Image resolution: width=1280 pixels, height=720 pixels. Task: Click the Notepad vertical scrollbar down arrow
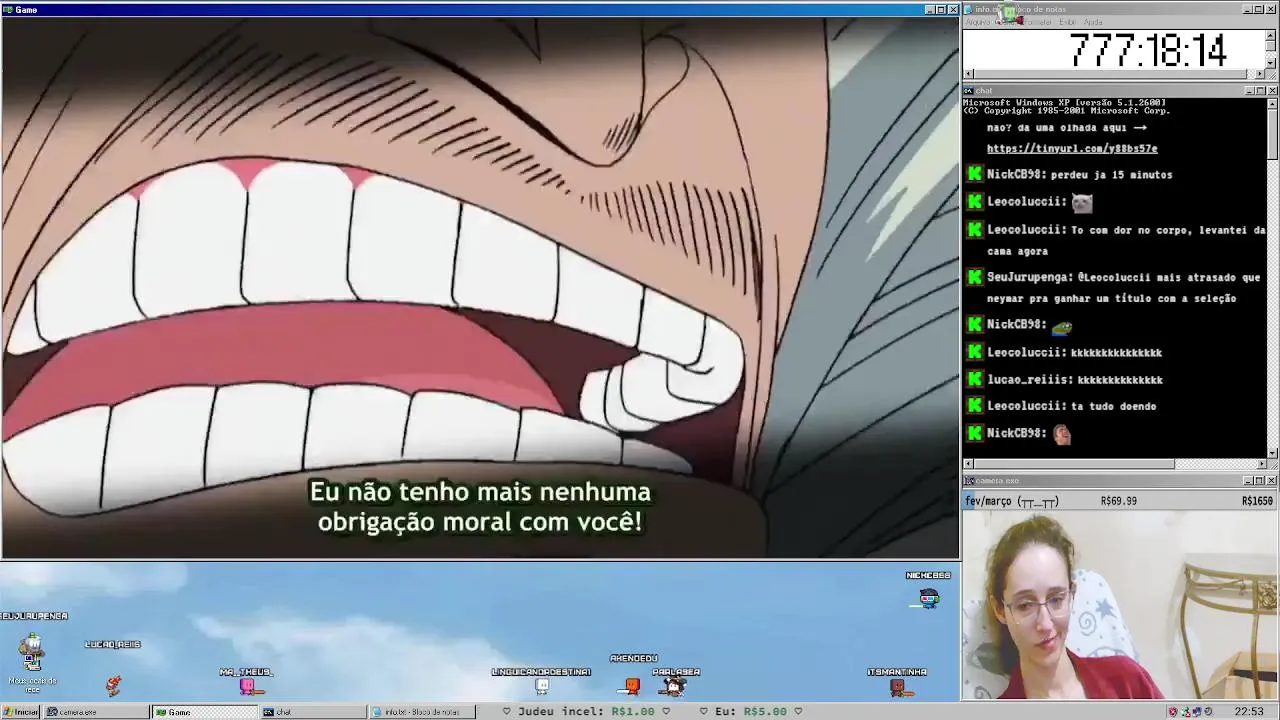1271,63
